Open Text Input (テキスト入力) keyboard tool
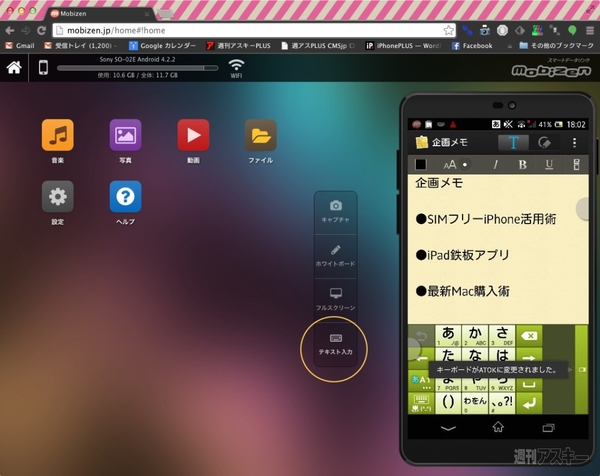600x476 pixels. click(x=336, y=344)
